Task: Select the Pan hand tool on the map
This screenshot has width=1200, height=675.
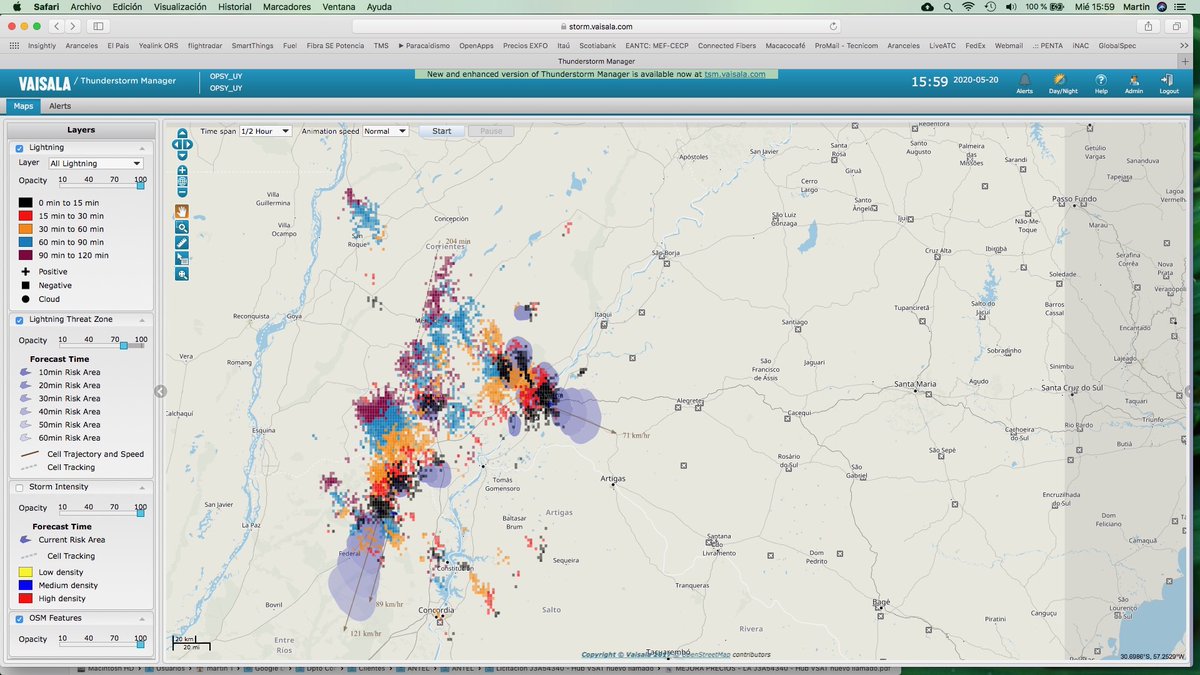Action: 182,211
